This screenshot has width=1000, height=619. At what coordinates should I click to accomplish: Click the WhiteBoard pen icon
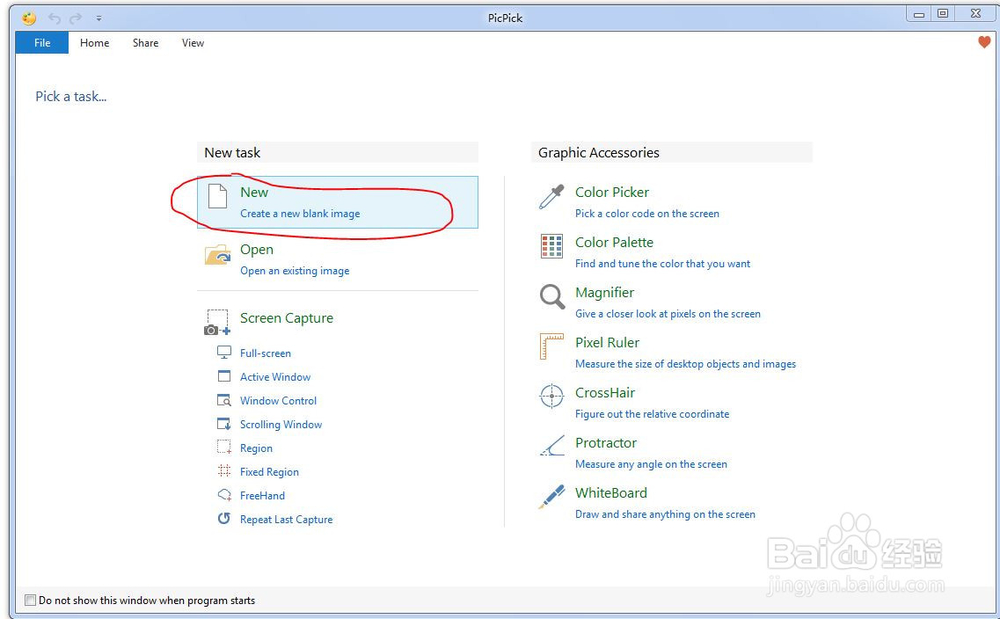[x=552, y=497]
